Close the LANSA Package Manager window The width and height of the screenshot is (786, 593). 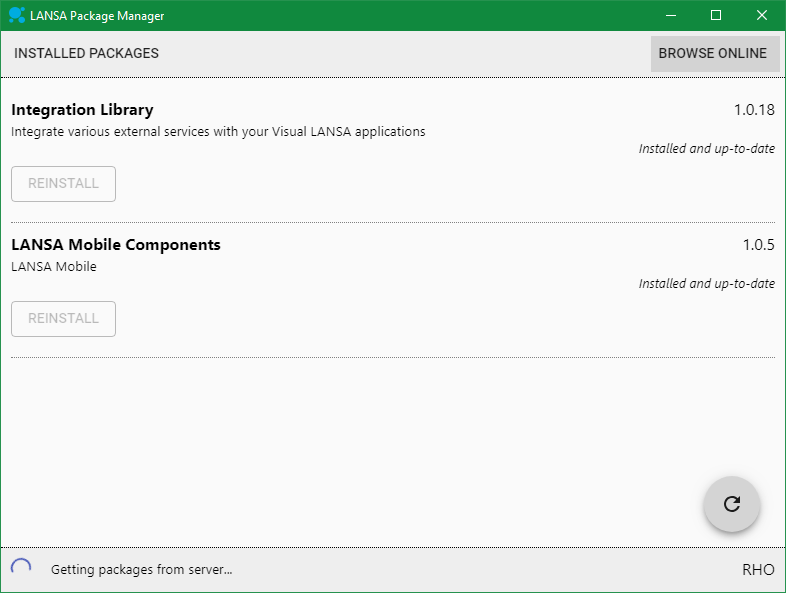pyautogui.click(x=762, y=15)
